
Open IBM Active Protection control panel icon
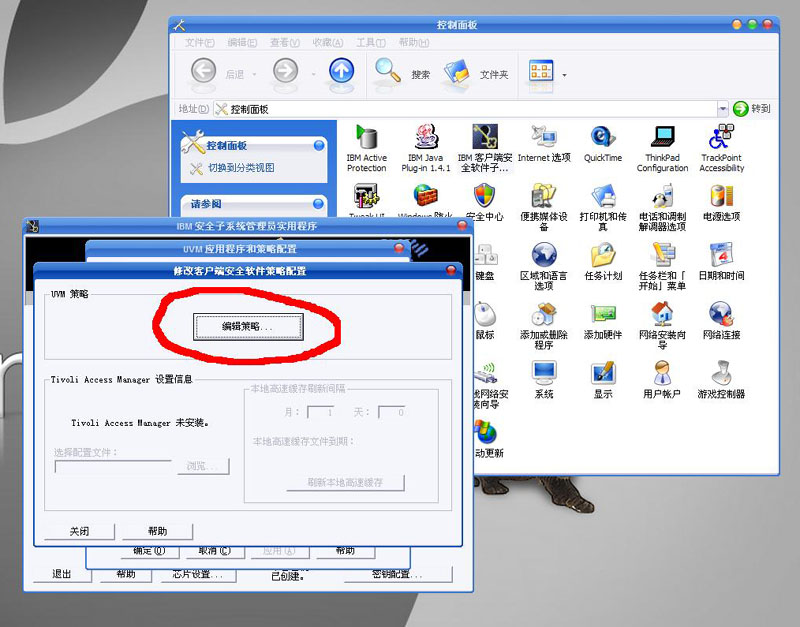(x=366, y=147)
